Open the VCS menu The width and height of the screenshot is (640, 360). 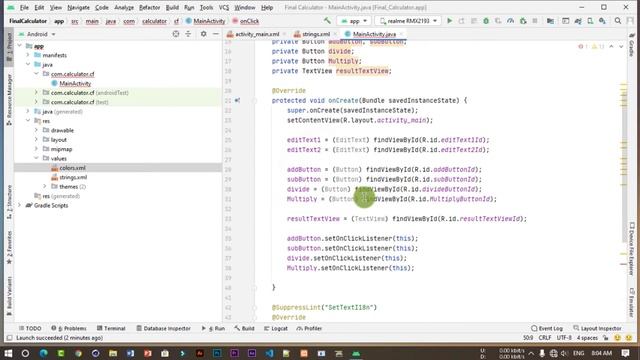pyautogui.click(x=224, y=7)
